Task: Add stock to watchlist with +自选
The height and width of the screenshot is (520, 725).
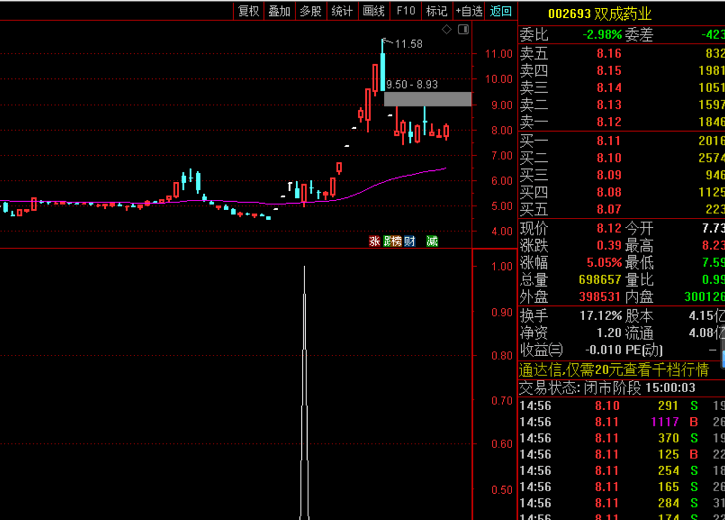Action: tap(468, 11)
